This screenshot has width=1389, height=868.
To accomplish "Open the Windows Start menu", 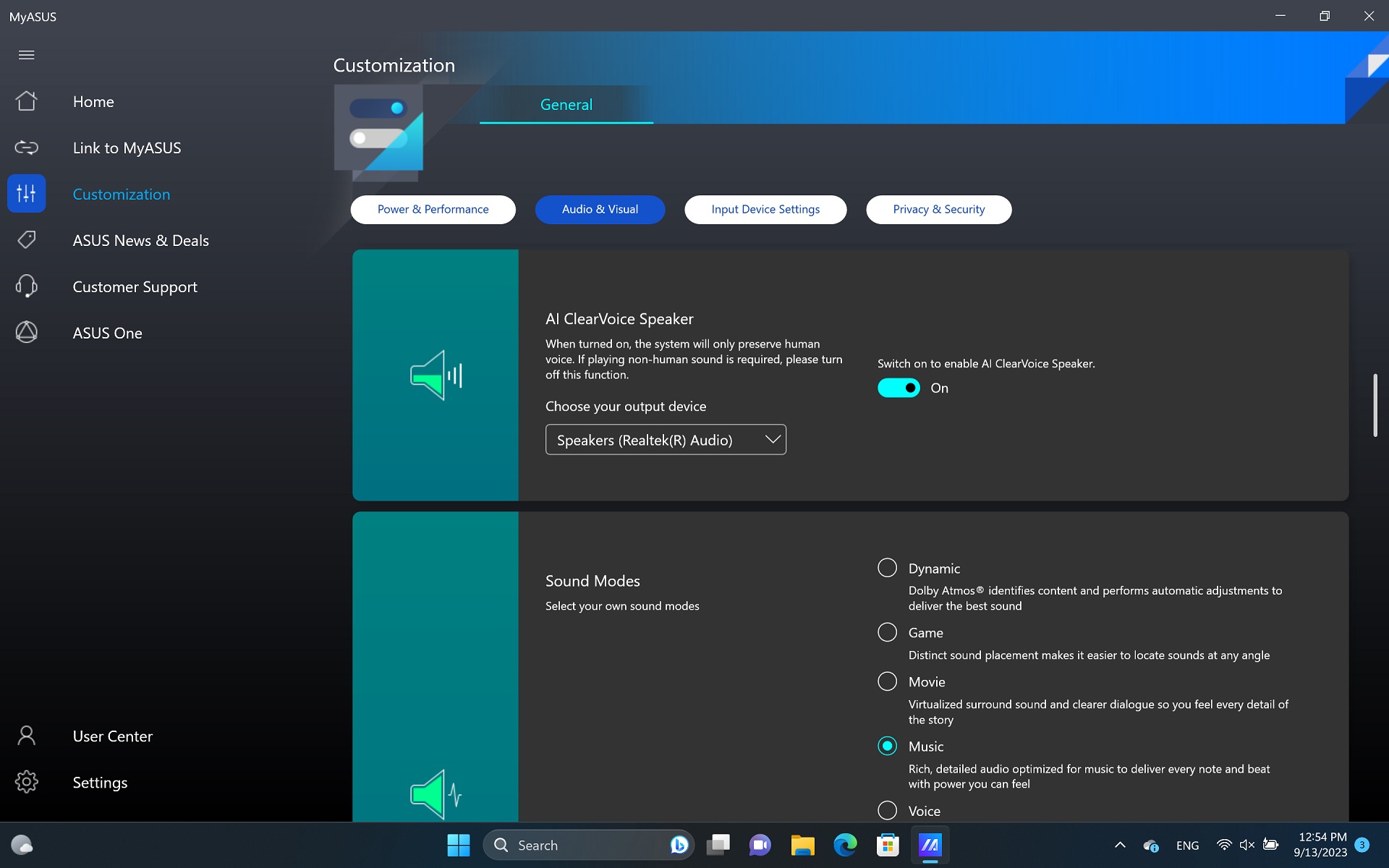I will tap(458, 845).
